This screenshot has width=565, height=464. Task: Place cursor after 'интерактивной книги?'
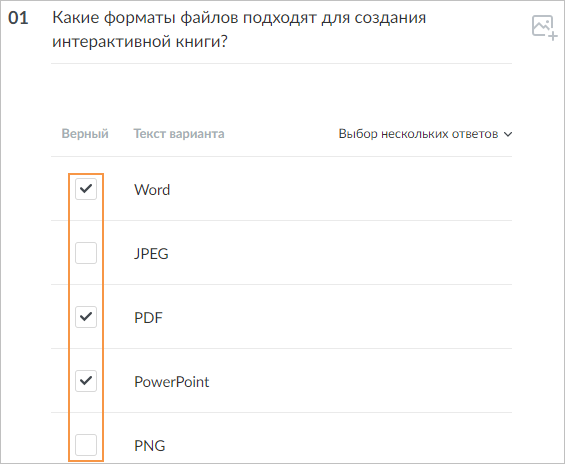(x=228, y=41)
